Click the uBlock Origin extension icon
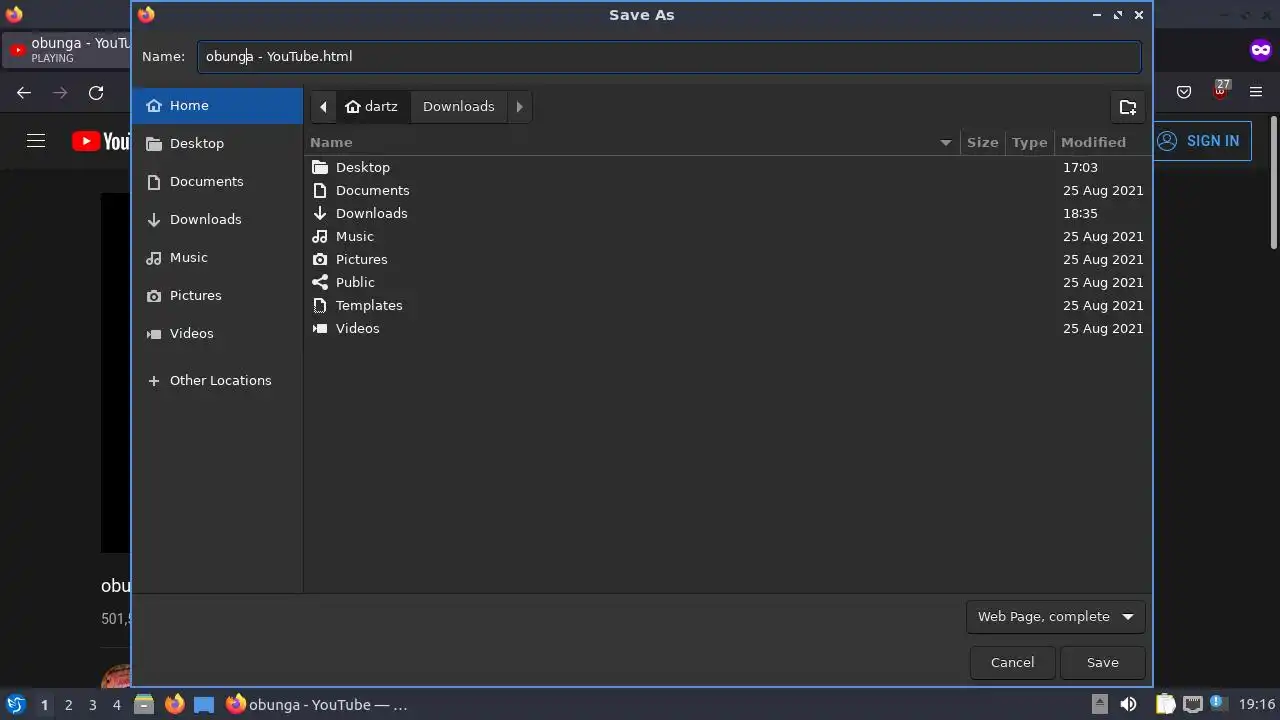 click(1221, 90)
